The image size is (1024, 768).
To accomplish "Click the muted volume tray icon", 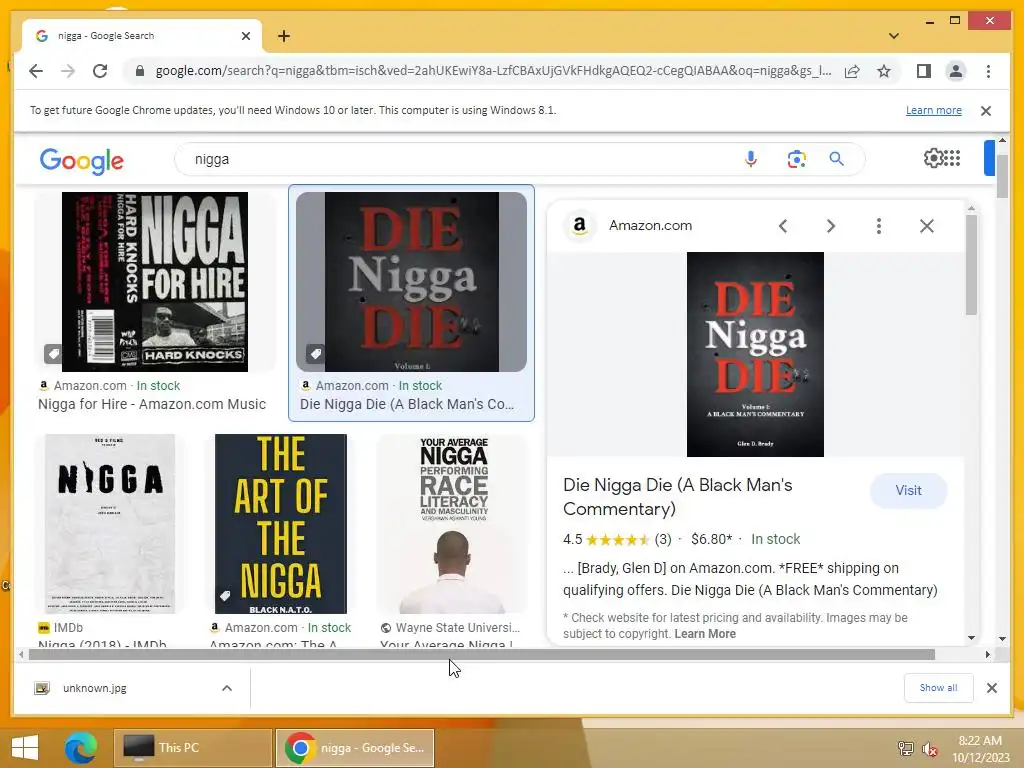I will (929, 749).
